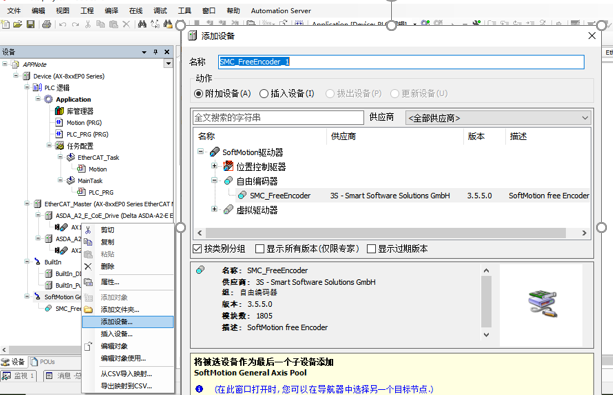Click the Delete X toolbar icon

coord(126,24)
